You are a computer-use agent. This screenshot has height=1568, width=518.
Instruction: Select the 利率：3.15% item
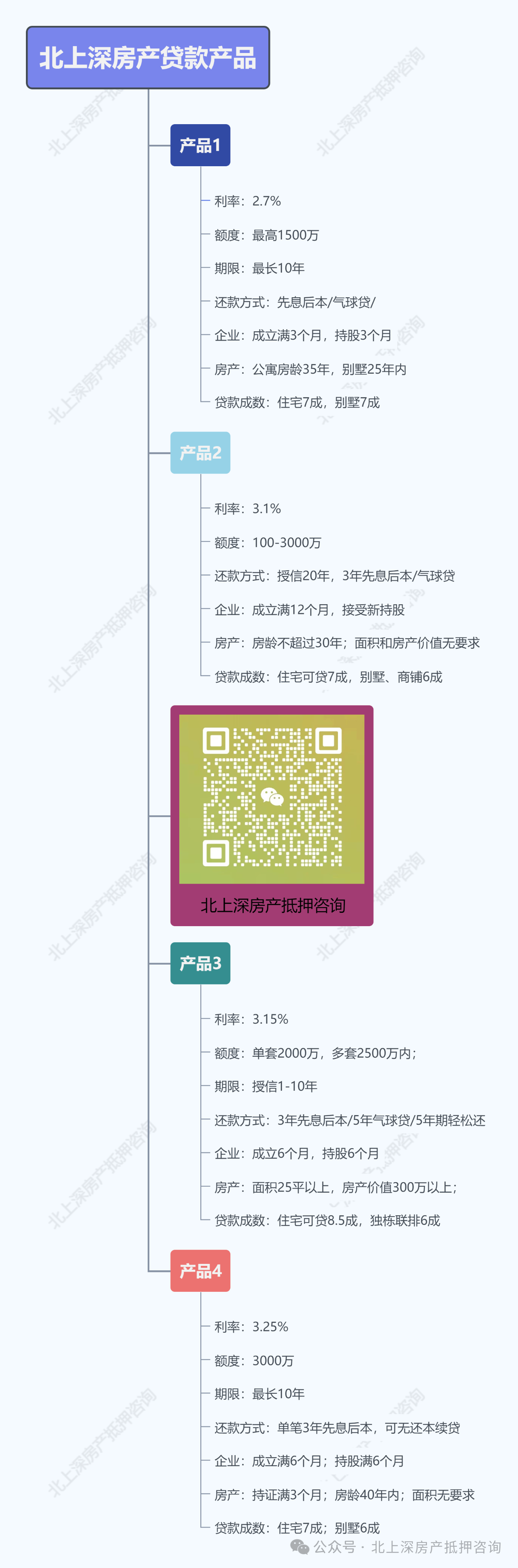(x=251, y=1020)
